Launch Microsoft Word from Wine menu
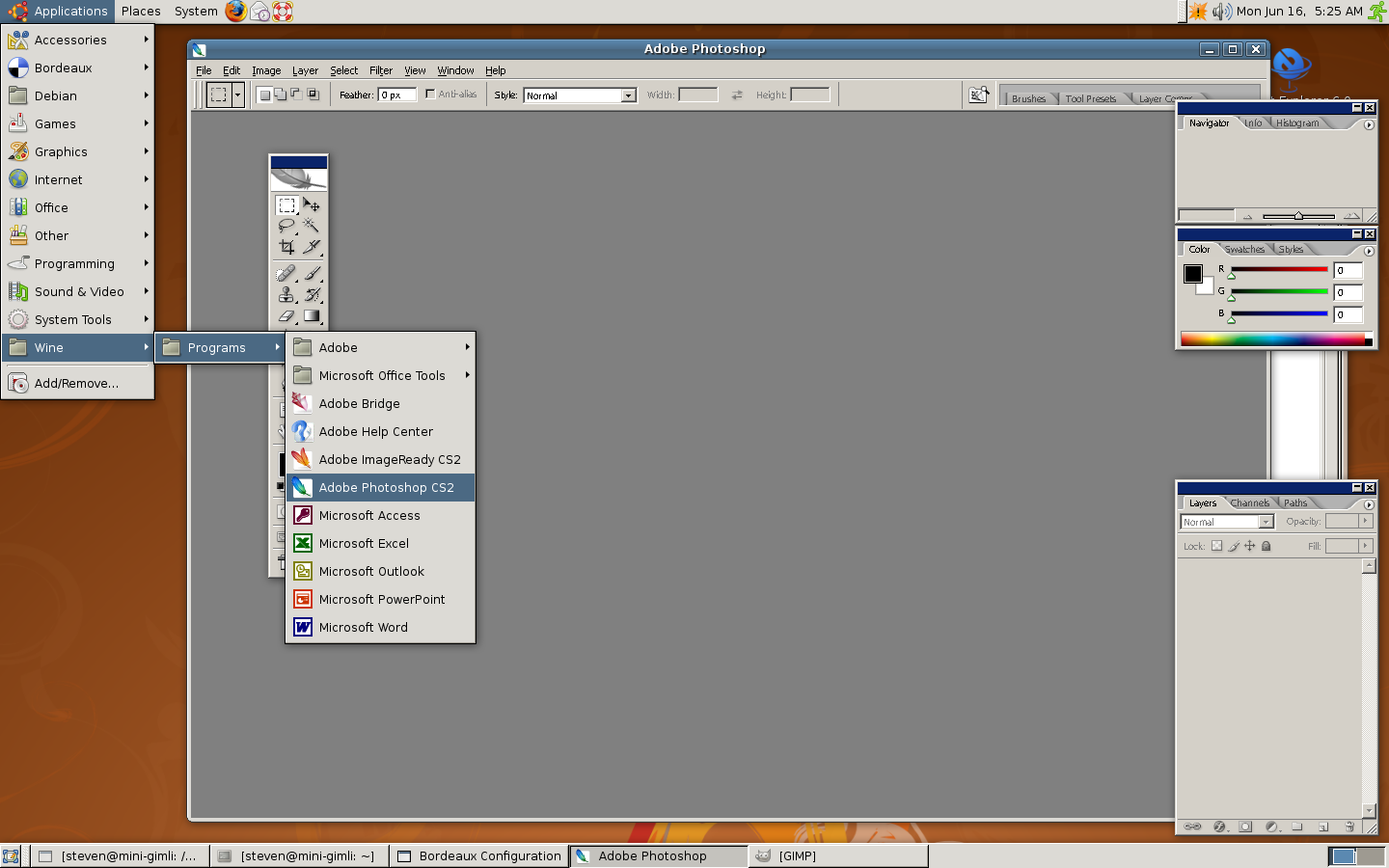Image resolution: width=1389 pixels, height=868 pixels. (x=381, y=627)
